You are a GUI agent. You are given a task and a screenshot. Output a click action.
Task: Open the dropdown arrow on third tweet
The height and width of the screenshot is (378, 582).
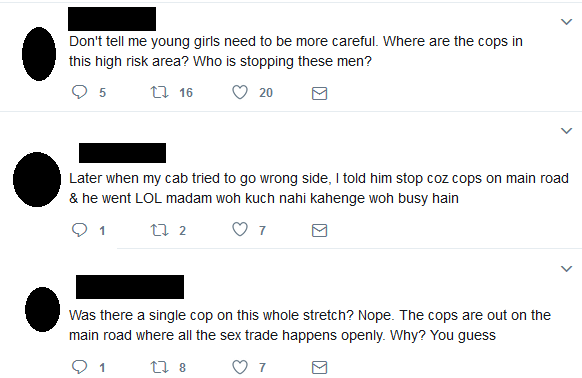[566, 268]
